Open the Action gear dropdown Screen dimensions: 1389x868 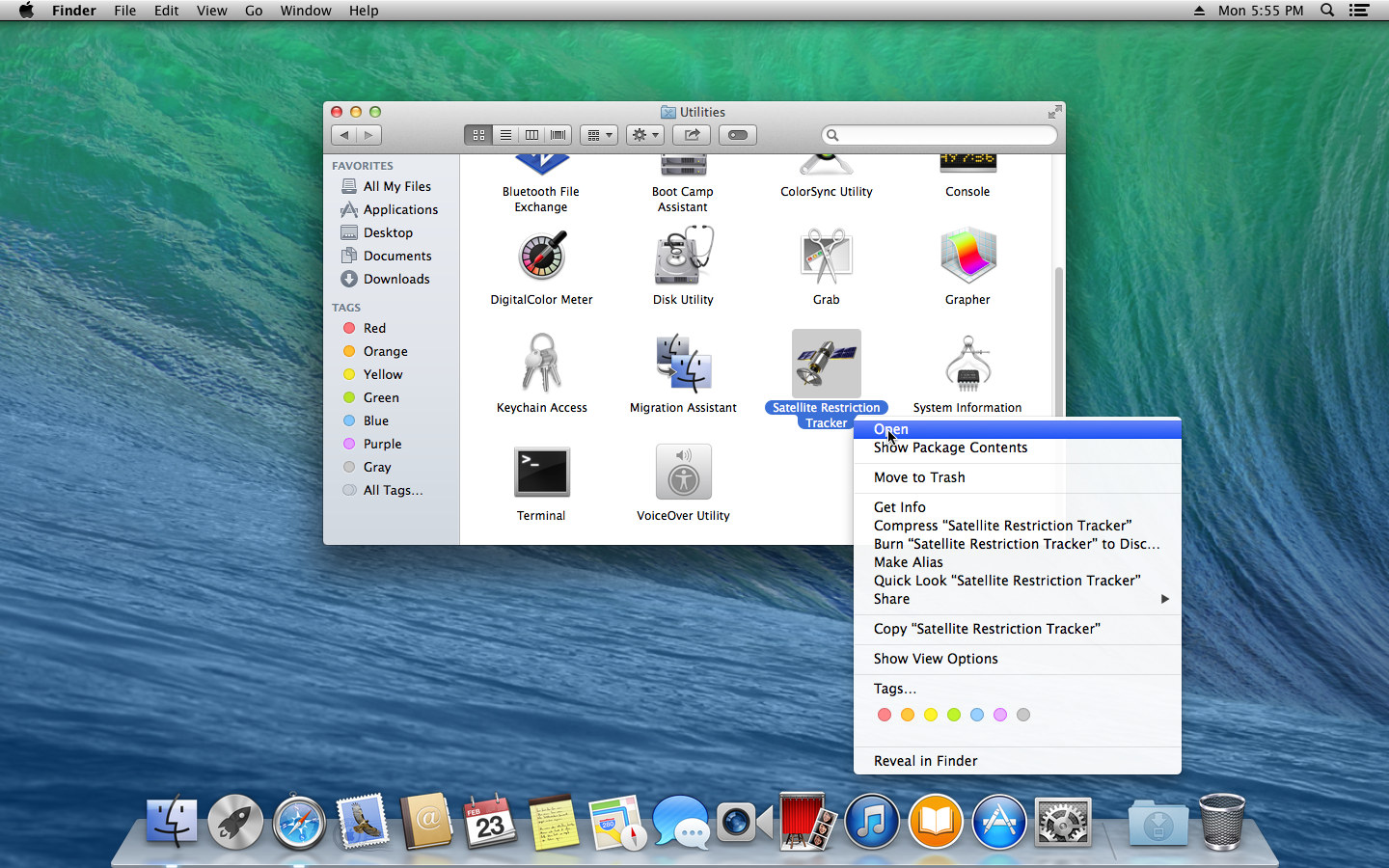[644, 135]
